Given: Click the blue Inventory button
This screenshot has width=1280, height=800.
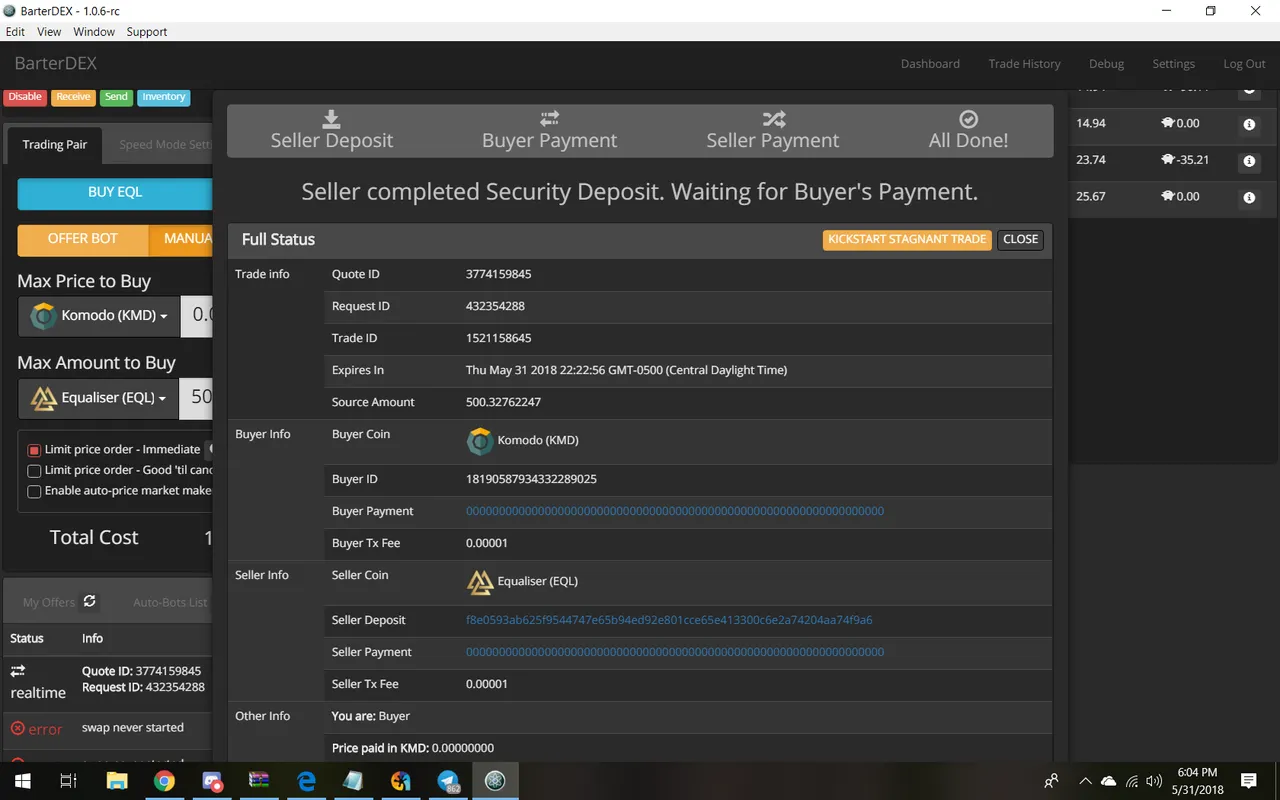Looking at the screenshot, I should click(164, 97).
